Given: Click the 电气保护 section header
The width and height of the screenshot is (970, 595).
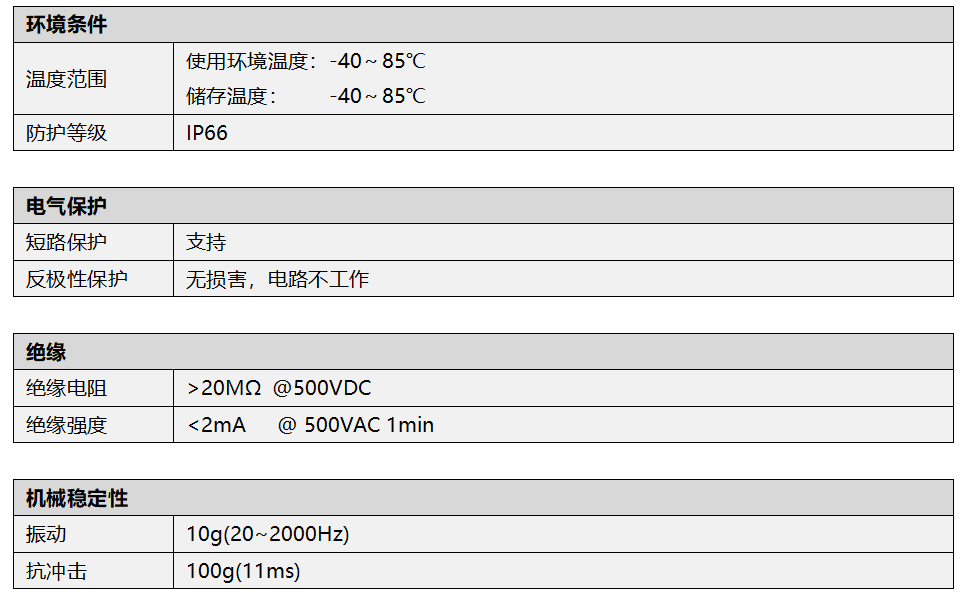Looking at the screenshot, I should click(x=66, y=206).
